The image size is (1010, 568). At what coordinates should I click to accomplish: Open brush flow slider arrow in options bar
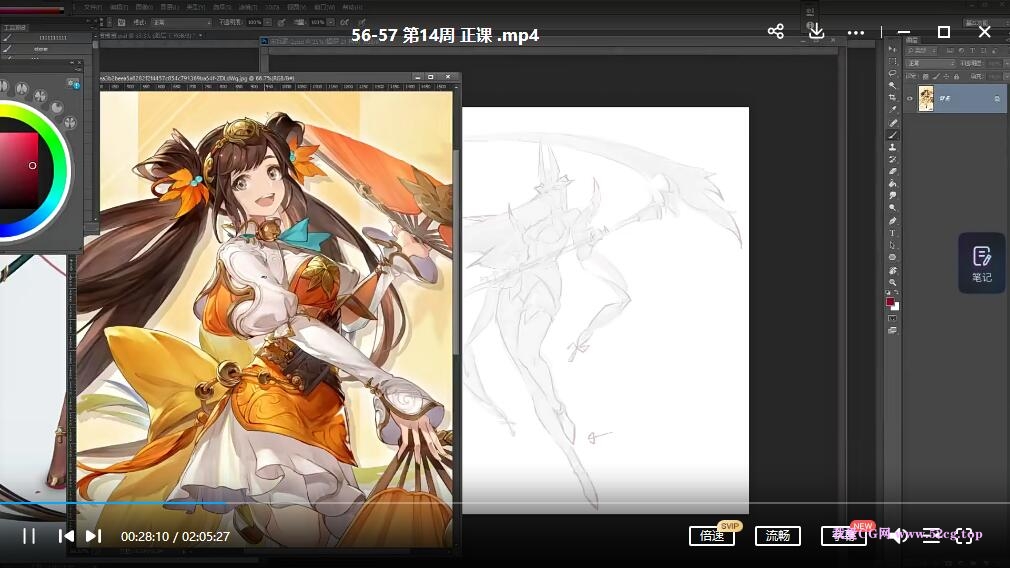(332, 22)
